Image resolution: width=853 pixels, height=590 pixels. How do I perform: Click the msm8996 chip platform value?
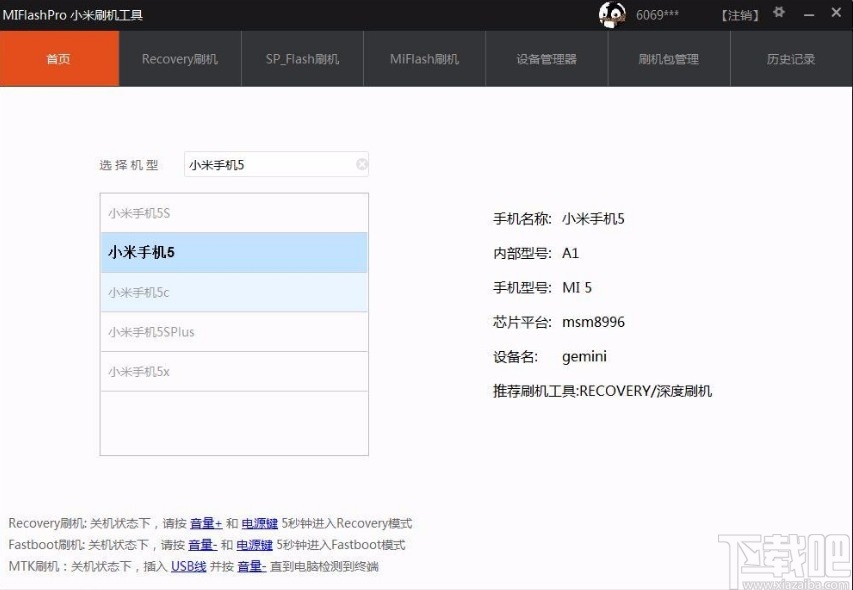pos(594,322)
